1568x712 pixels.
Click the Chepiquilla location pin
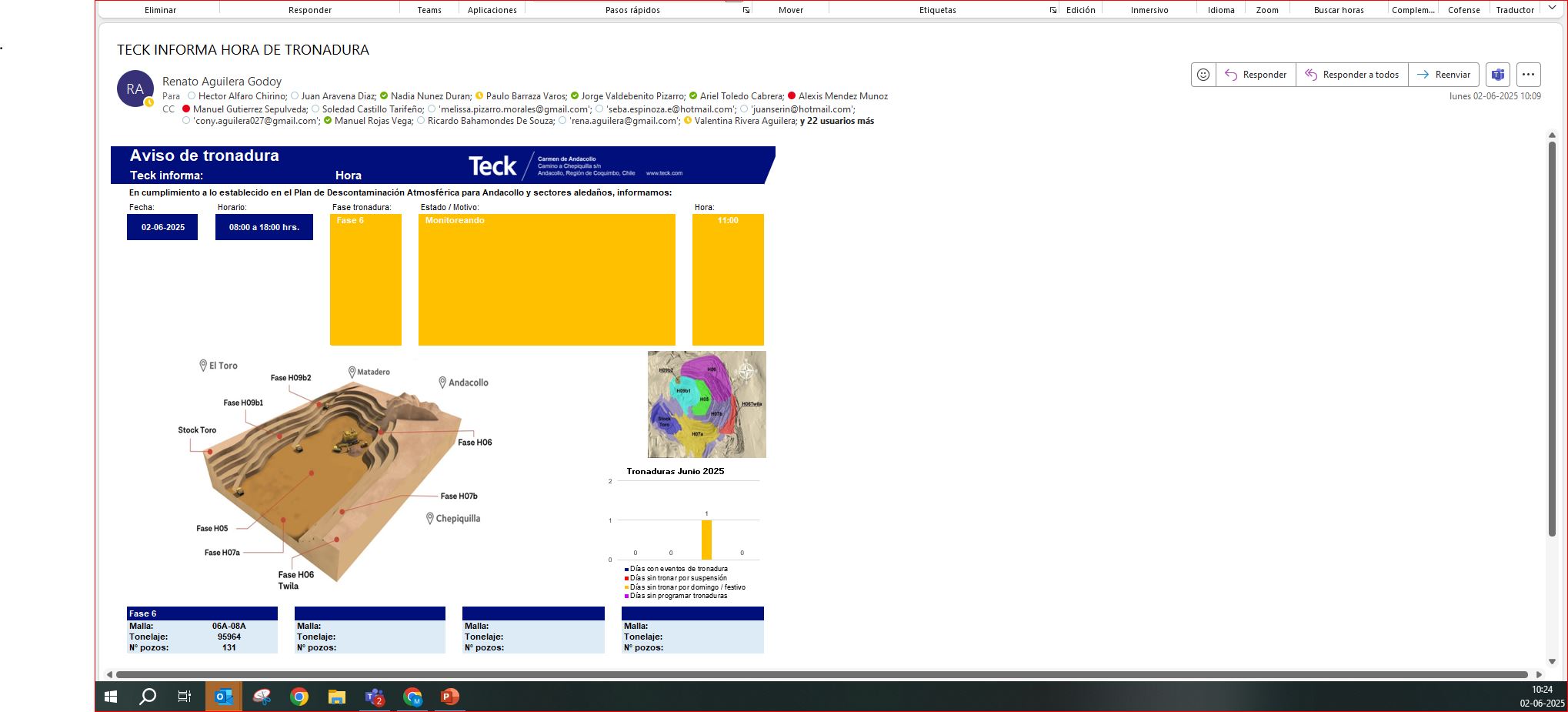[430, 519]
